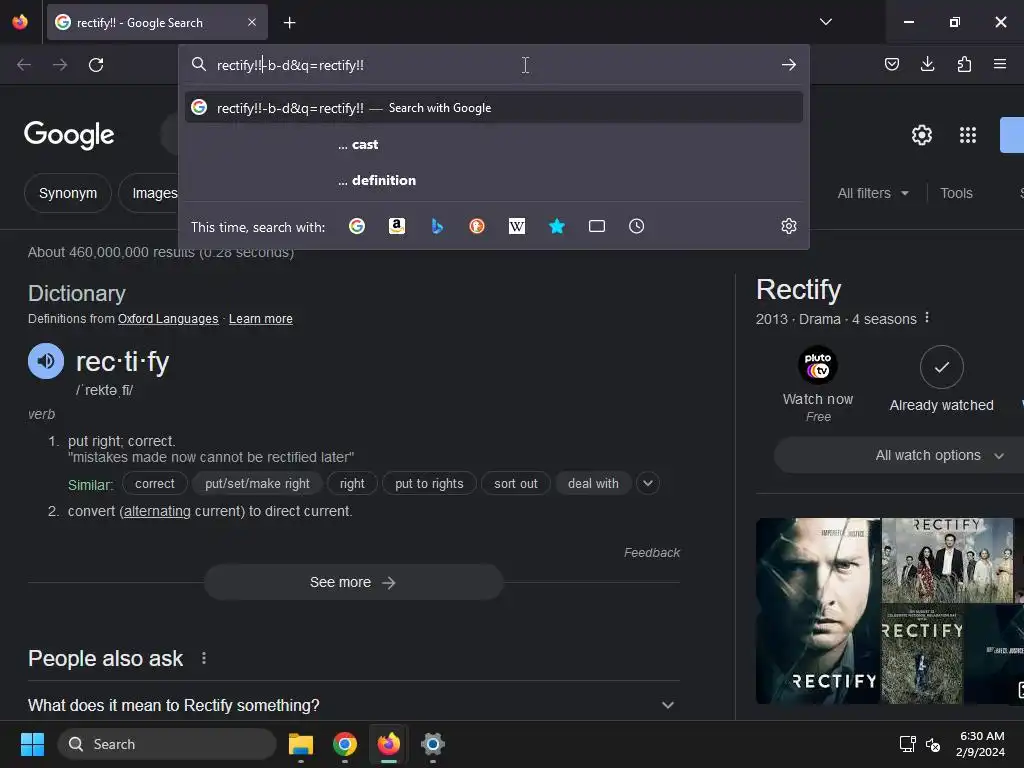Open clock showing 6:30 AM 2/9/2024
The image size is (1024, 768).
[x=980, y=744]
